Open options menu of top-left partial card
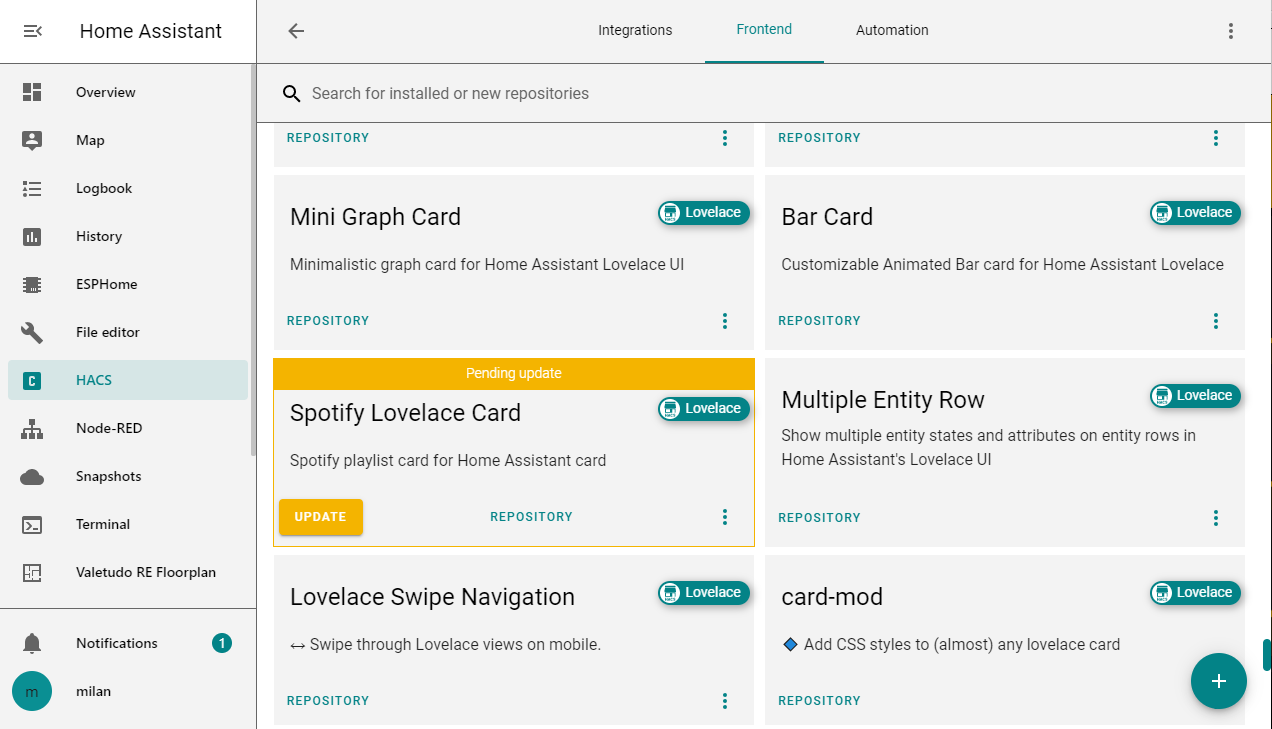Screen dimensions: 1272x729 [725, 138]
